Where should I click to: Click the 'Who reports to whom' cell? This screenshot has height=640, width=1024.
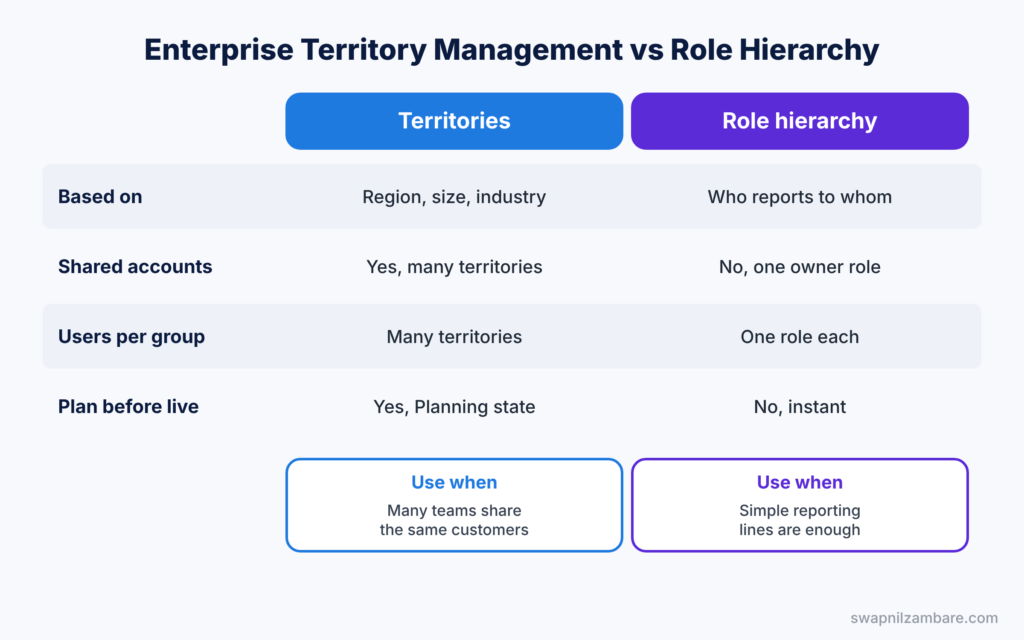pyautogui.click(x=799, y=197)
